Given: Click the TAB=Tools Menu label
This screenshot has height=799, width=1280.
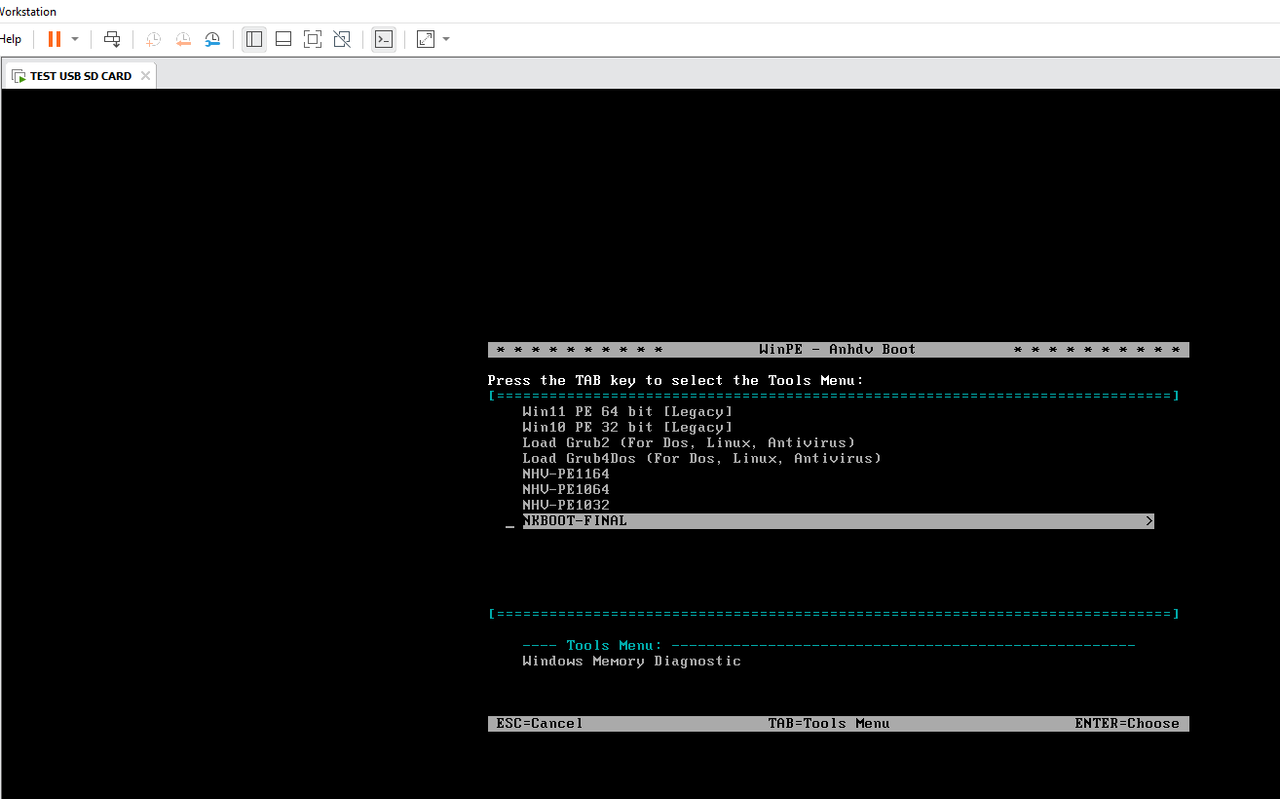Looking at the screenshot, I should pos(829,723).
